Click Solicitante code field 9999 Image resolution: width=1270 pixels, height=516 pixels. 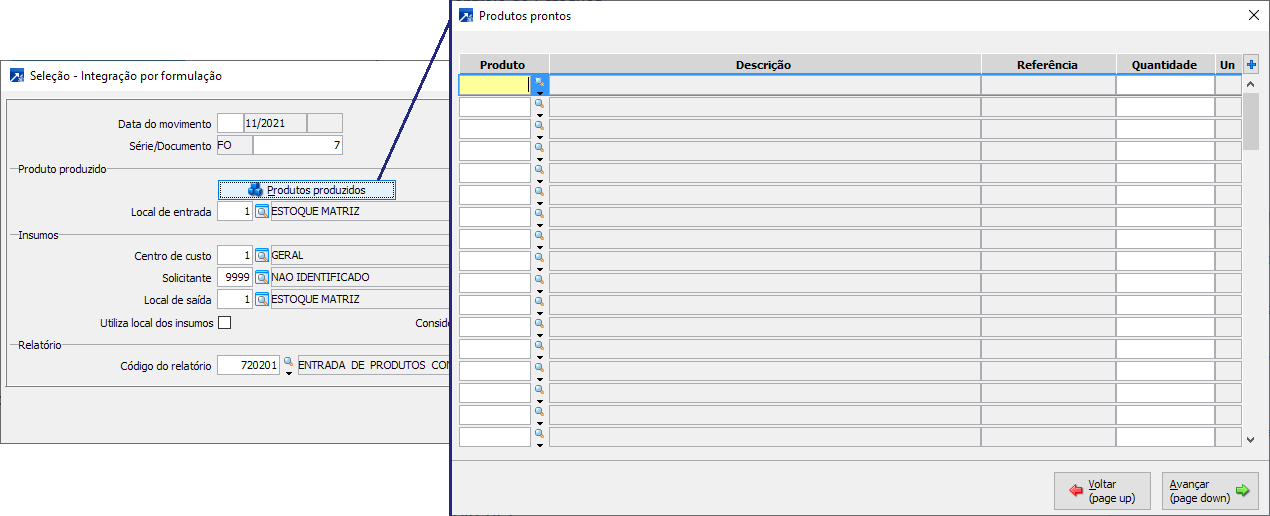(235, 277)
